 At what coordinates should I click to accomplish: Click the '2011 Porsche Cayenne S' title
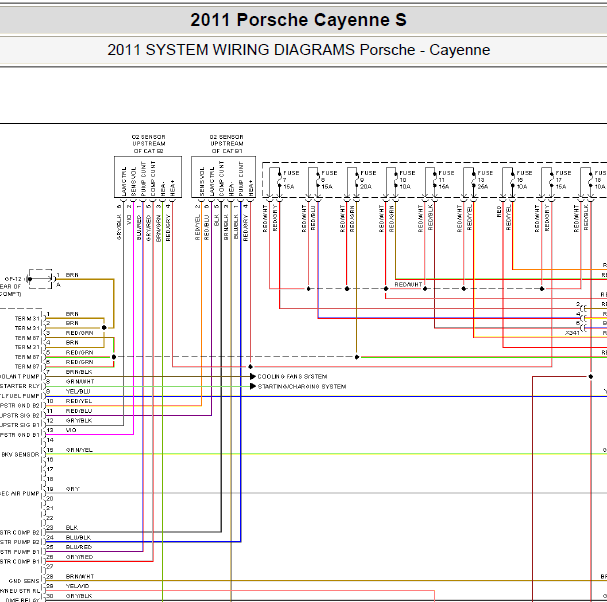[x=298, y=20]
